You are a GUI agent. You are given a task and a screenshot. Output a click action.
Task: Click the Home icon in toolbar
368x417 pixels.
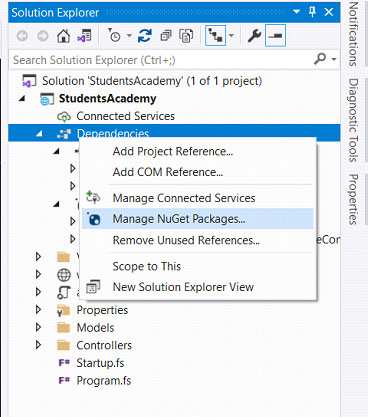coord(63,36)
